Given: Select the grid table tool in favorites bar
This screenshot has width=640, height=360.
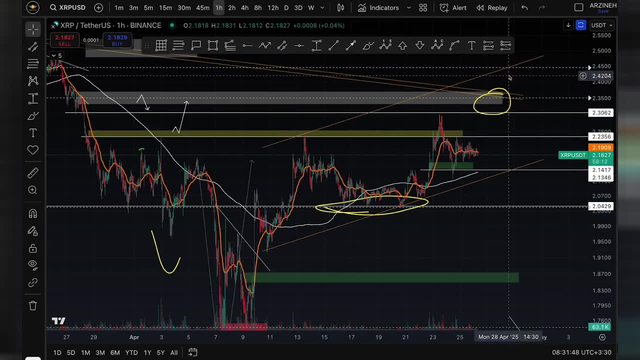Looking at the screenshot, I should point(161,46).
